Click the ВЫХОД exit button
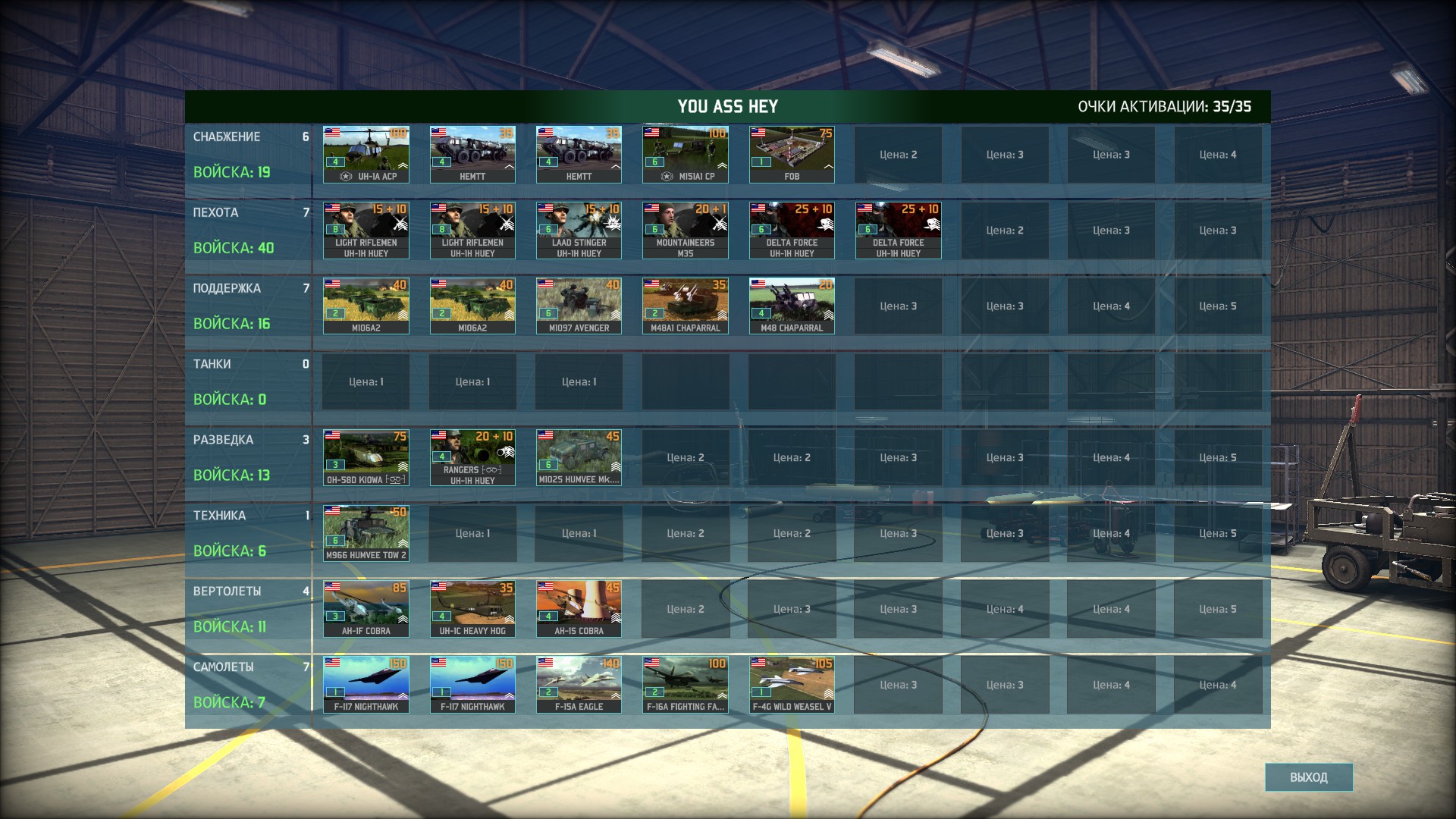This screenshot has height=819, width=1456. (x=1308, y=777)
